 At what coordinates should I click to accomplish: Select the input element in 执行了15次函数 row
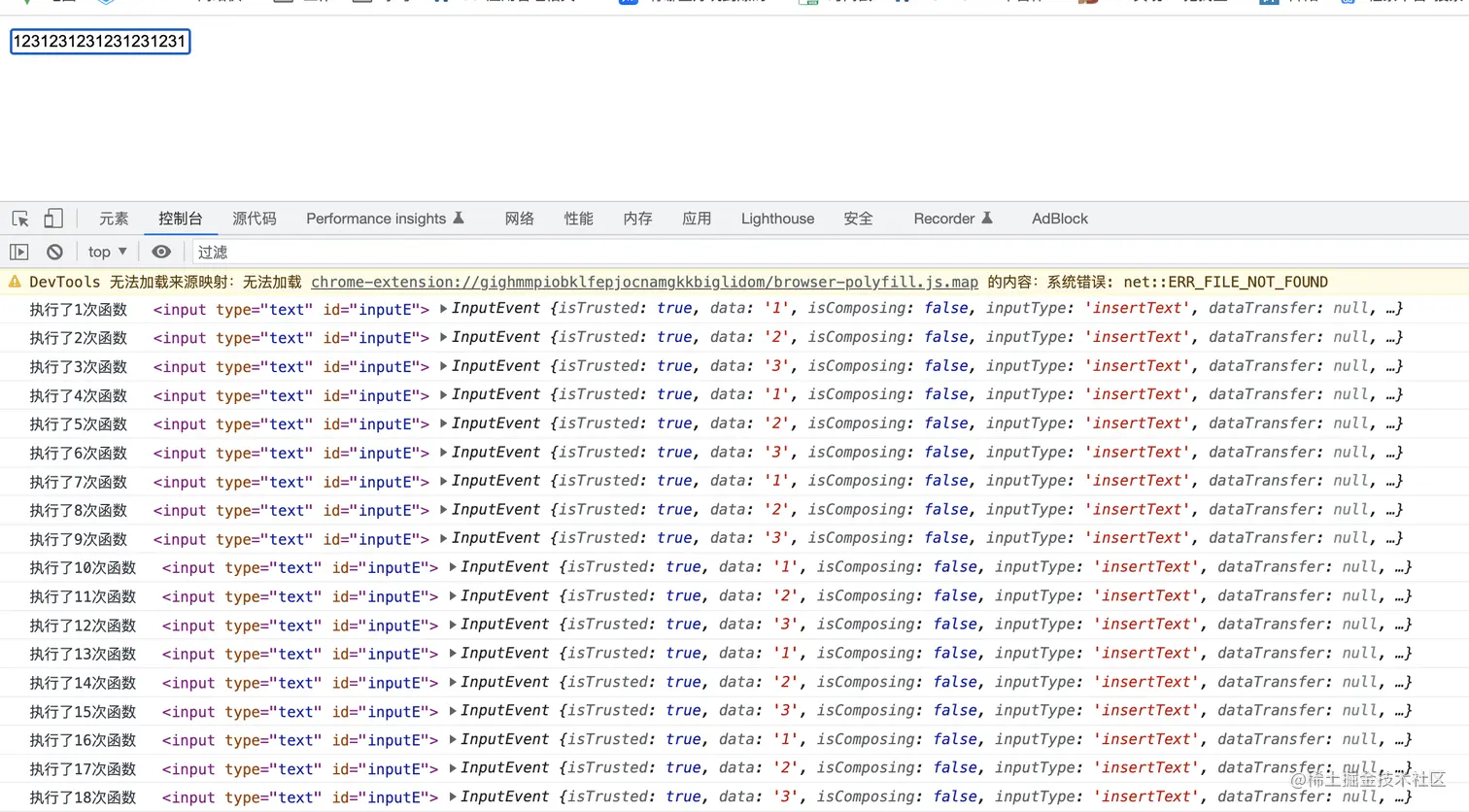[300, 712]
